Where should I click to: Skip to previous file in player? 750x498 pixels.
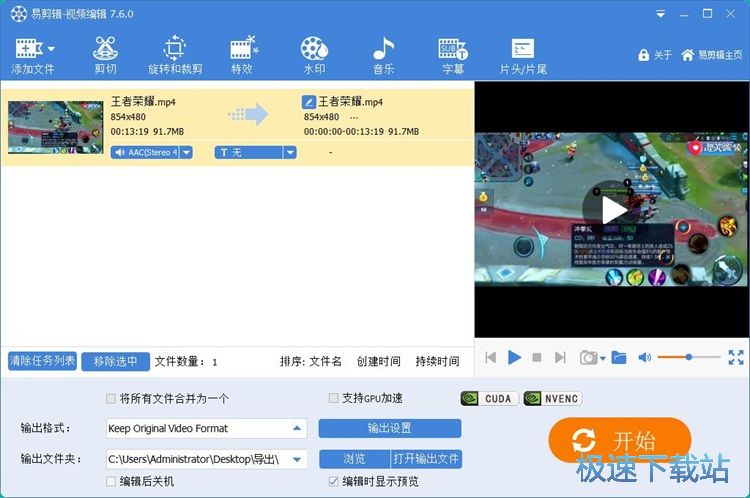coord(490,357)
